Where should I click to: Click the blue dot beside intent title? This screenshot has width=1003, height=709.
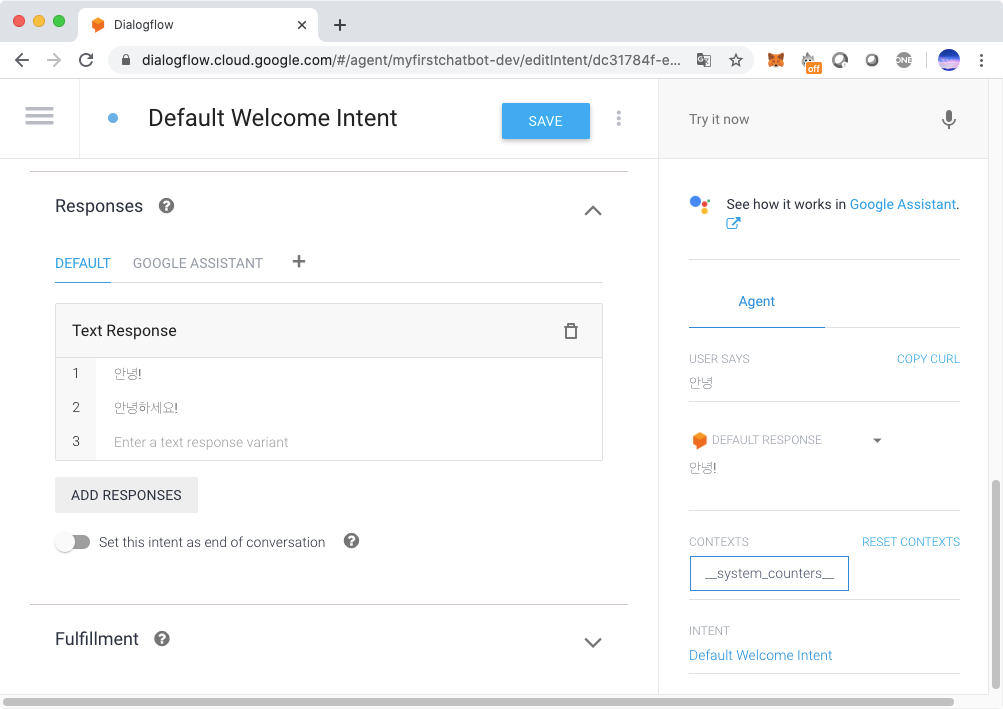tap(113, 118)
